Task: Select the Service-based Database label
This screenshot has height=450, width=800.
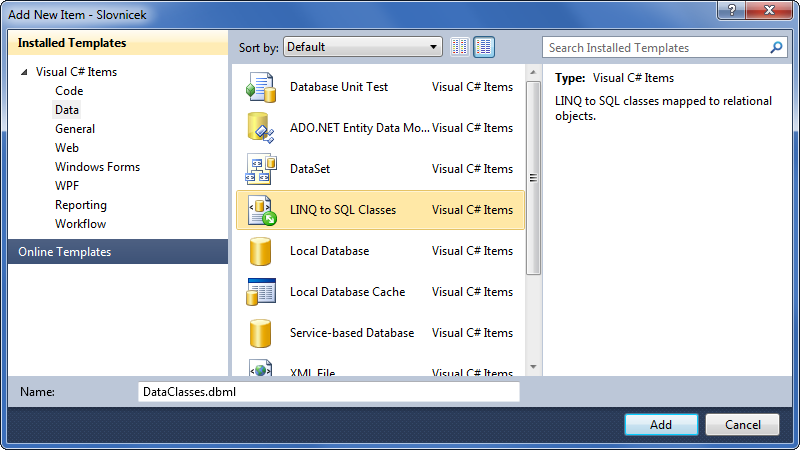Action: coord(352,333)
